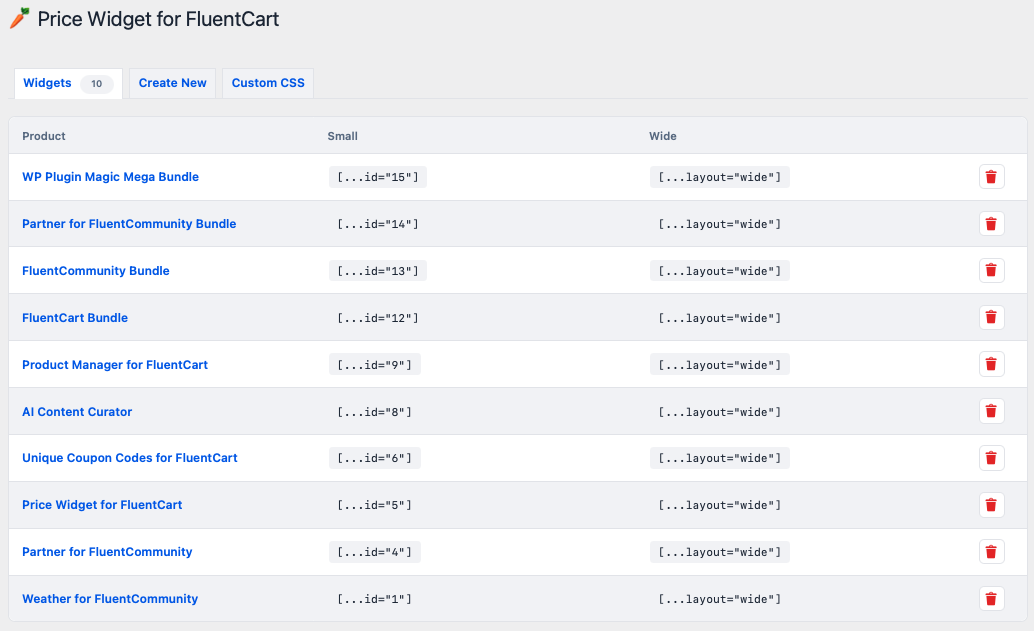Click the Price Widget for FluentCart page title
The height and width of the screenshot is (631, 1034).
tap(158, 19)
